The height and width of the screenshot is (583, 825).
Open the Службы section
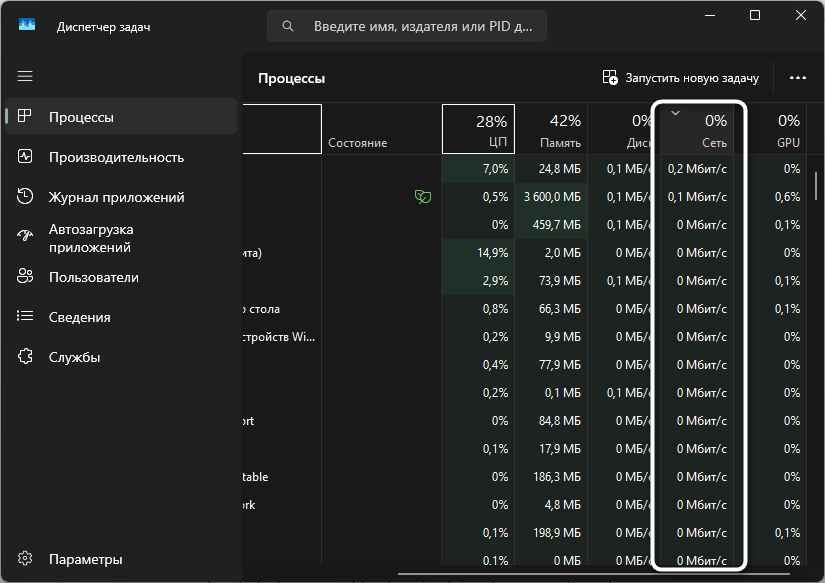click(121, 357)
